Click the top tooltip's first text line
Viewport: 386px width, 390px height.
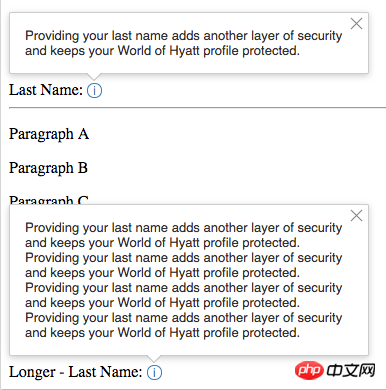click(184, 36)
